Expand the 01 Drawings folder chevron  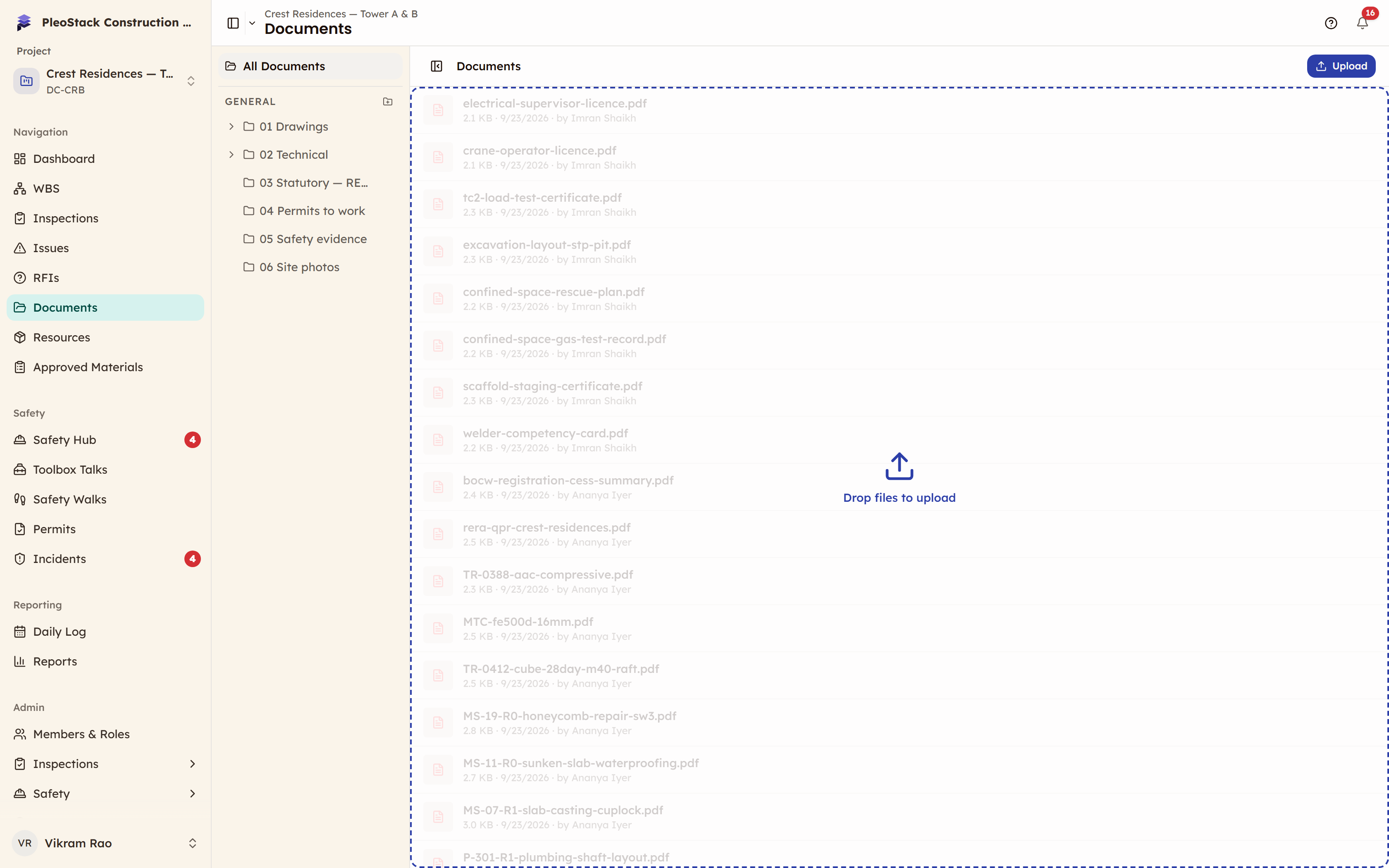(231, 126)
